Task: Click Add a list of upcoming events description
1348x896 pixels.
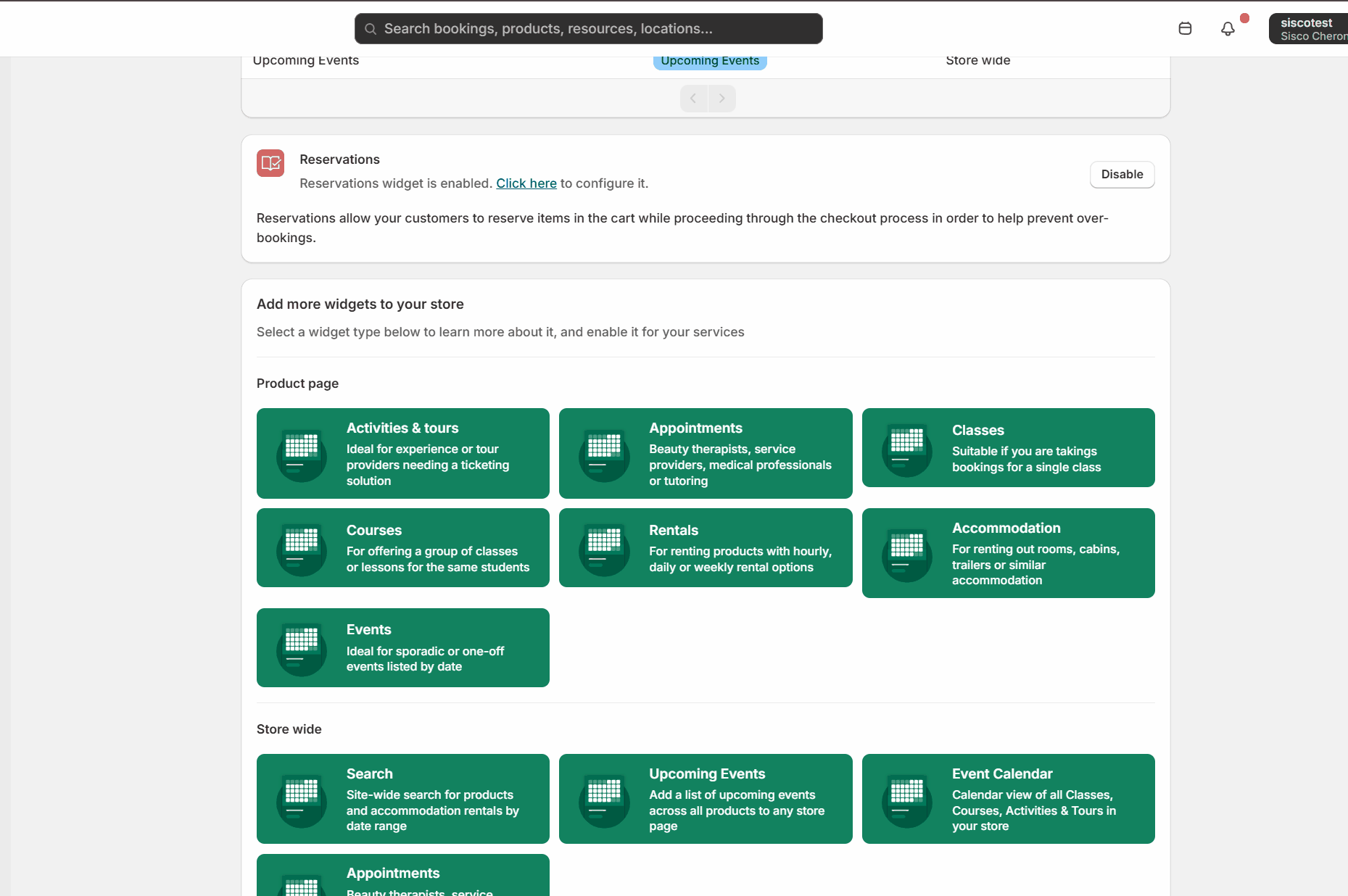Action: point(737,810)
